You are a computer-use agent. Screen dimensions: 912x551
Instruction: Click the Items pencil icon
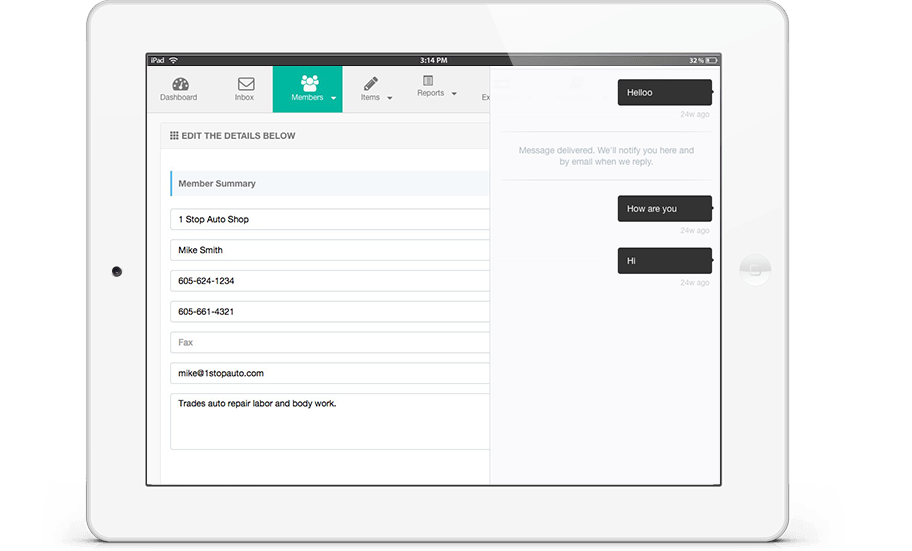point(371,83)
